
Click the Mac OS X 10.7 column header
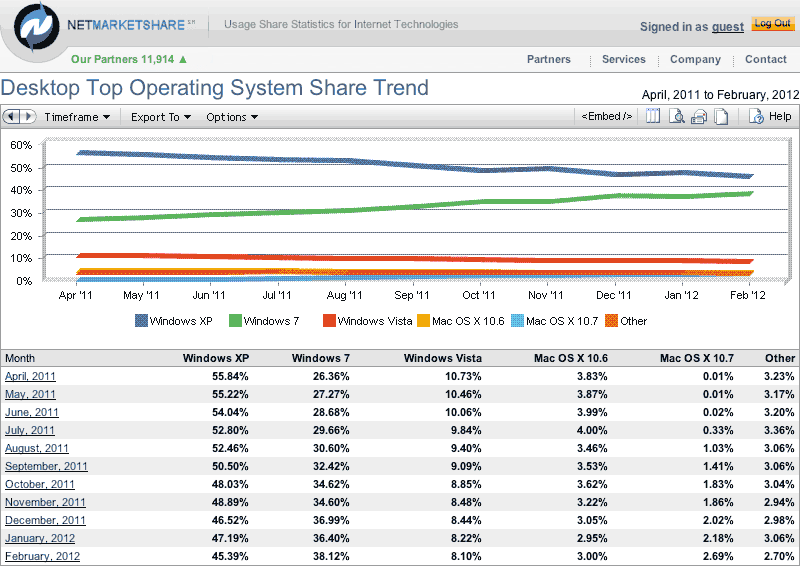(696, 358)
